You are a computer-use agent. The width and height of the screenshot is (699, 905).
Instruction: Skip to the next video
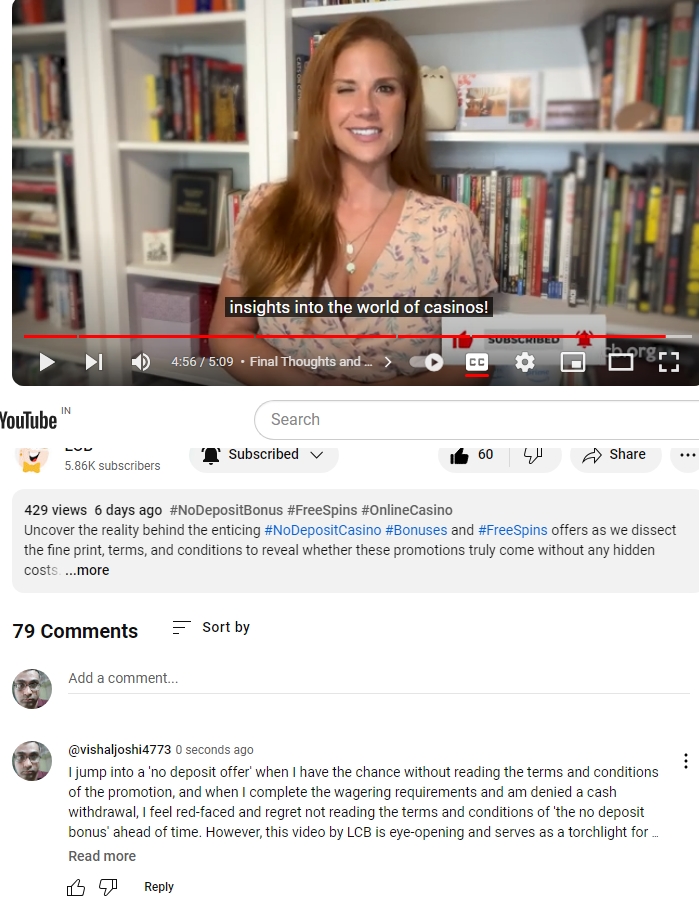94,362
